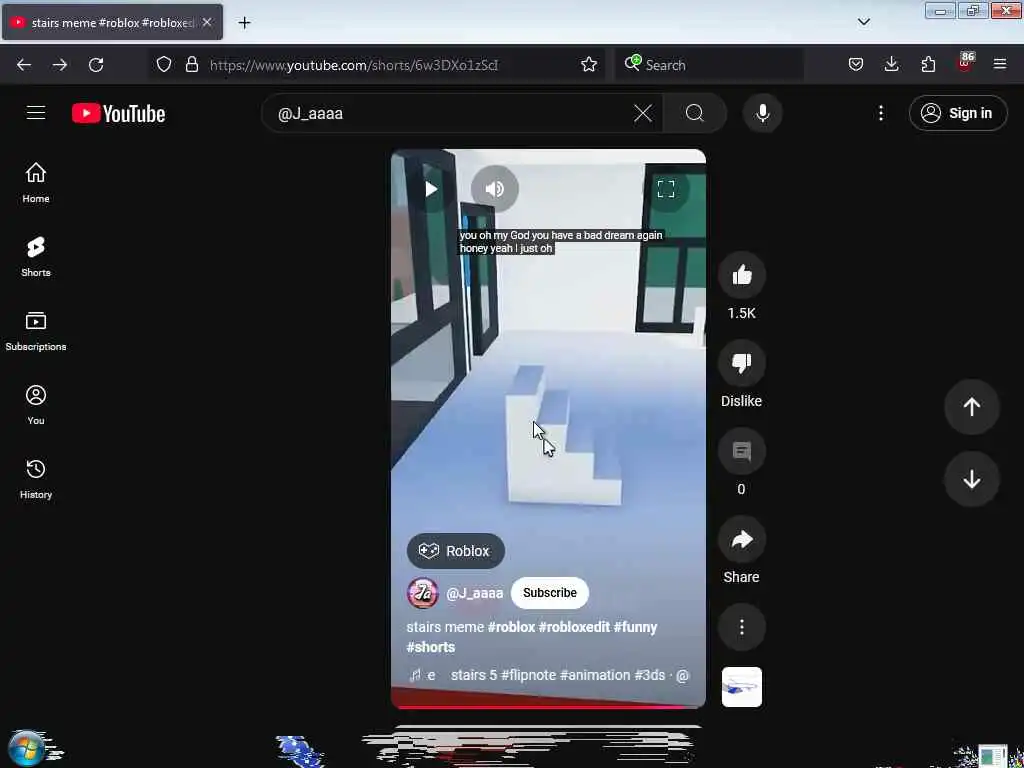1024x768 pixels.
Task: Like this Short
Action: pos(742,276)
